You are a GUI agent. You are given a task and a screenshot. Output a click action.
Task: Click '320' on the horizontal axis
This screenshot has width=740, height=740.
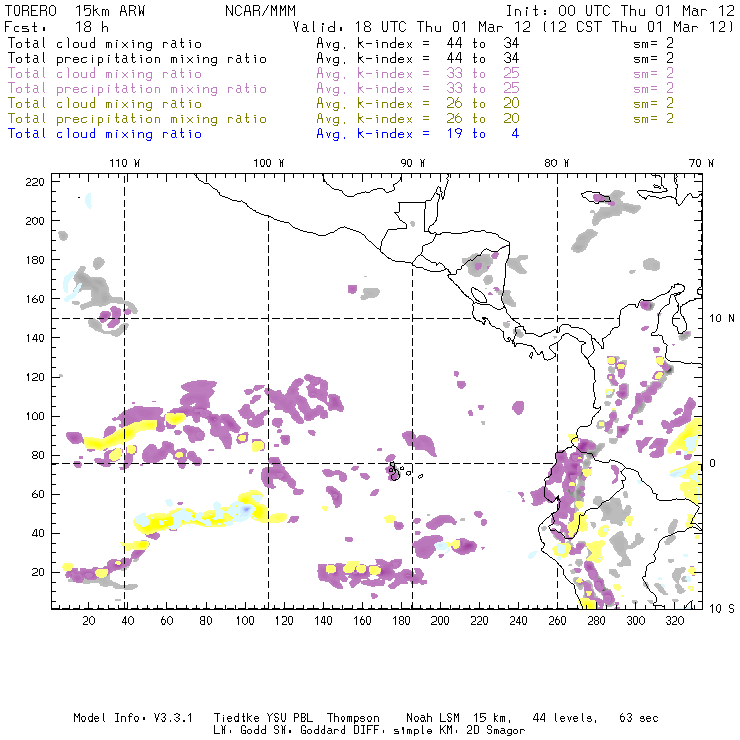tap(674, 621)
